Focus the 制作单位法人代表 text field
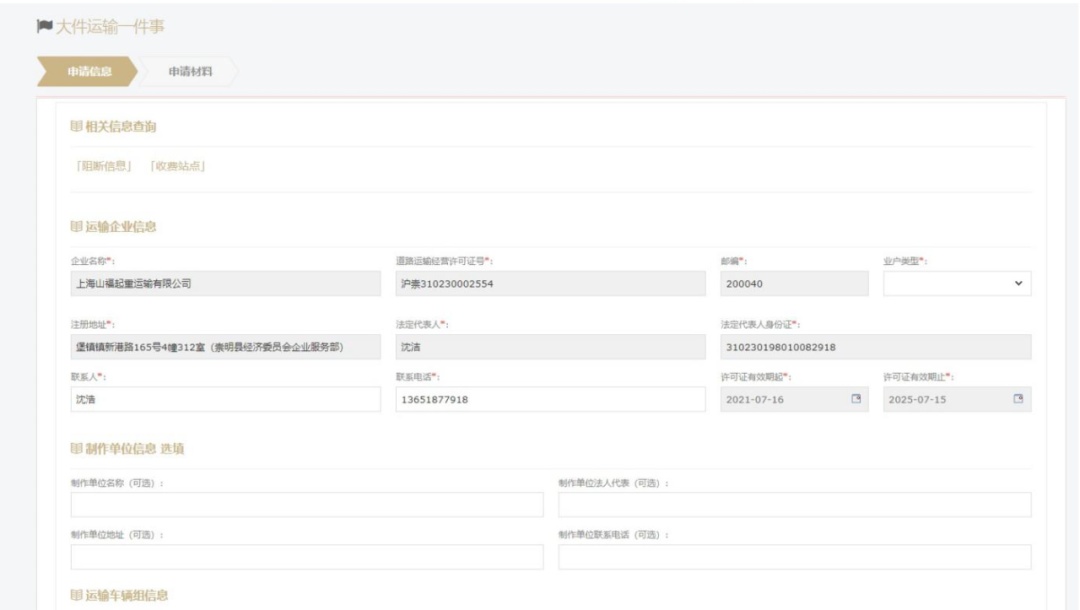The image size is (1080, 610). coord(794,505)
